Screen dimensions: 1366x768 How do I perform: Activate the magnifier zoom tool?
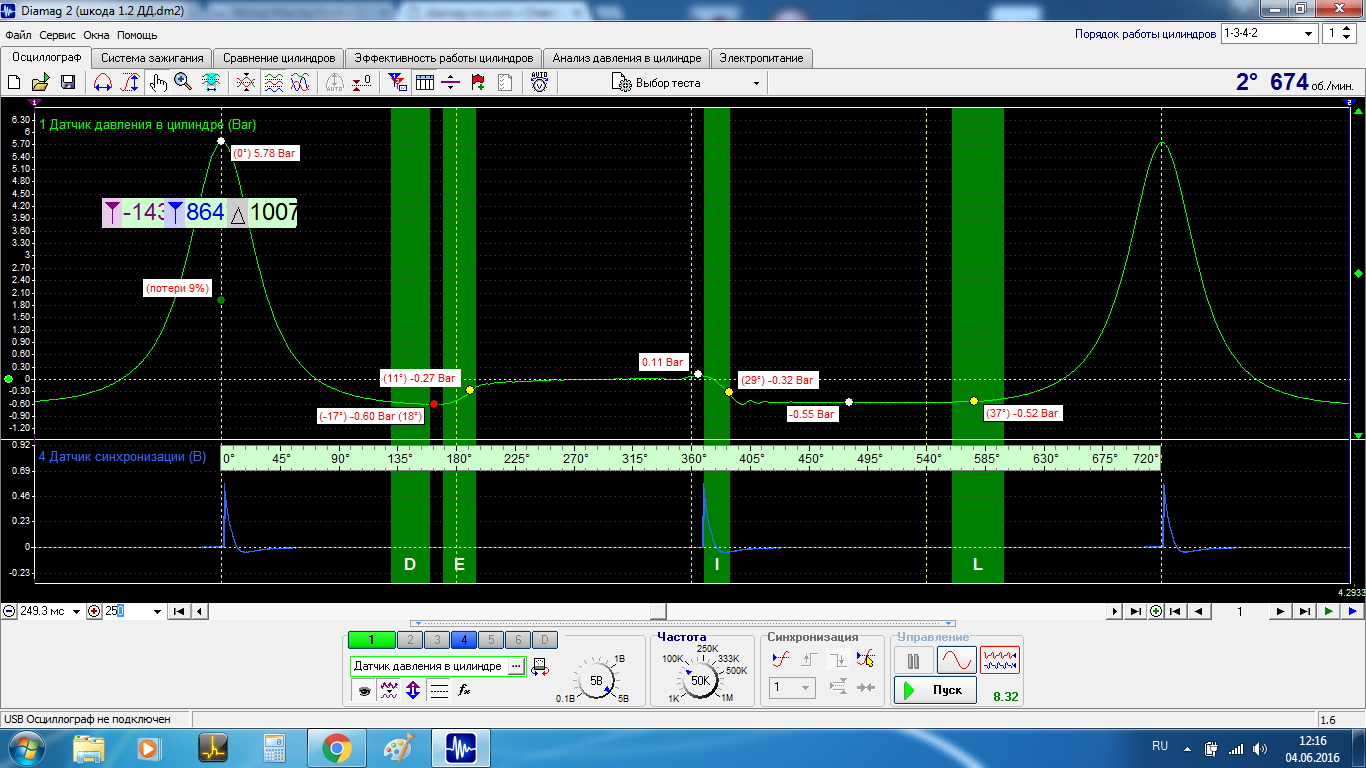183,83
